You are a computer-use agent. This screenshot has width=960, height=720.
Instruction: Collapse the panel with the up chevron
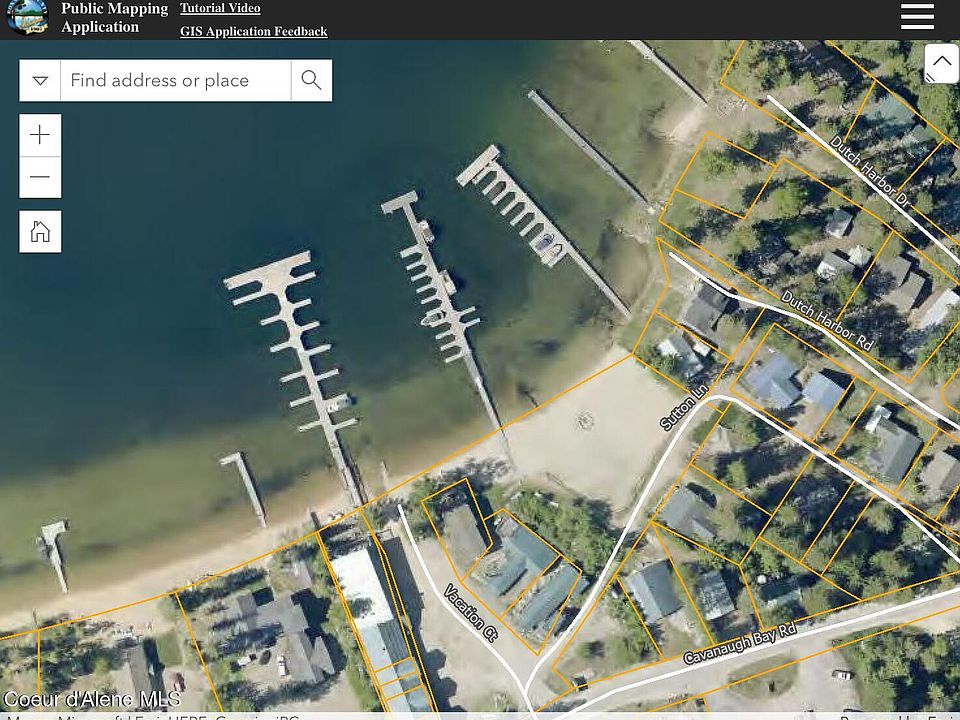(x=941, y=62)
